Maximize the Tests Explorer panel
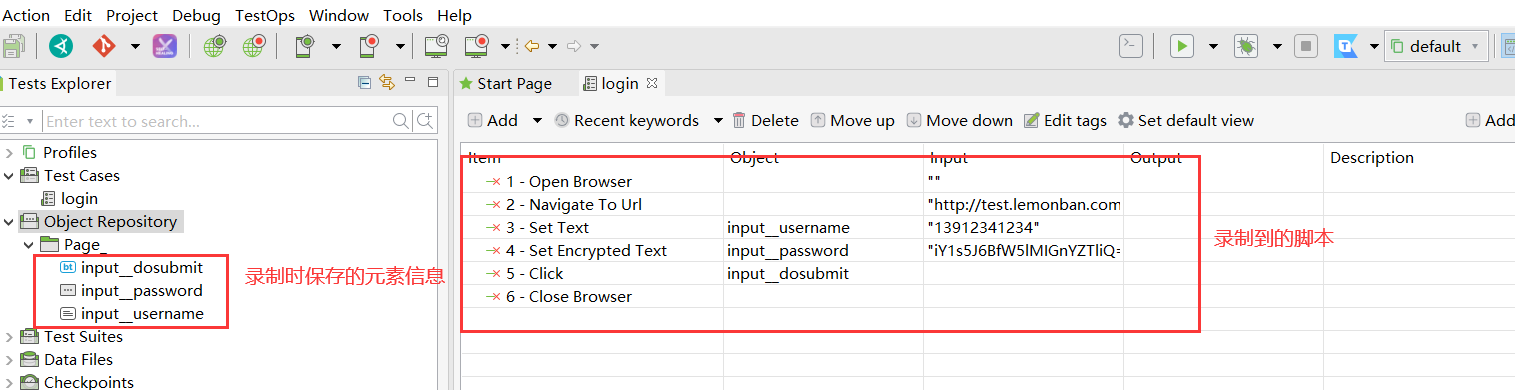This screenshot has height=390, width=1515. click(x=433, y=83)
